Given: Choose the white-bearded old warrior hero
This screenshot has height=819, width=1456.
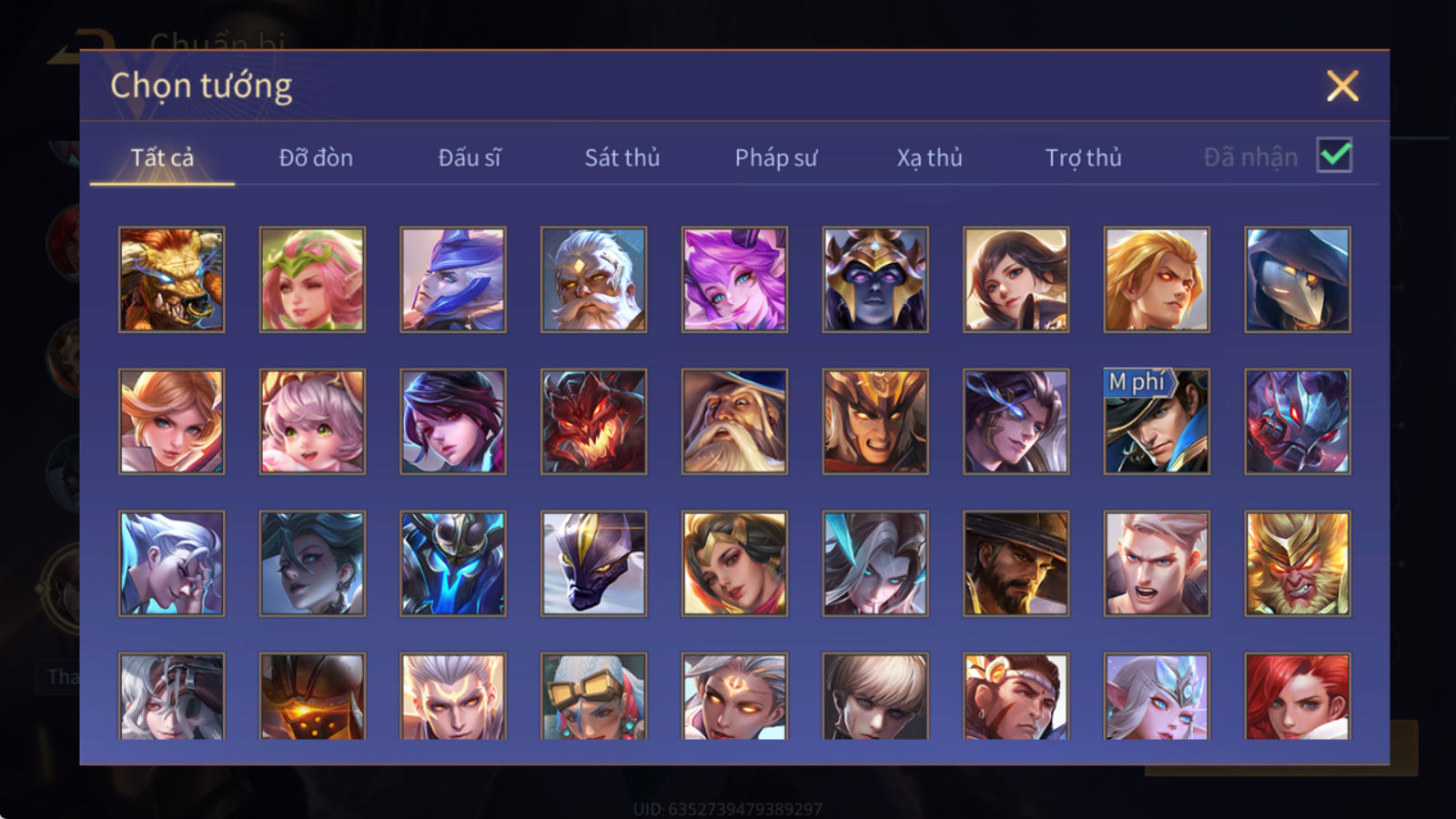Looking at the screenshot, I should [593, 279].
